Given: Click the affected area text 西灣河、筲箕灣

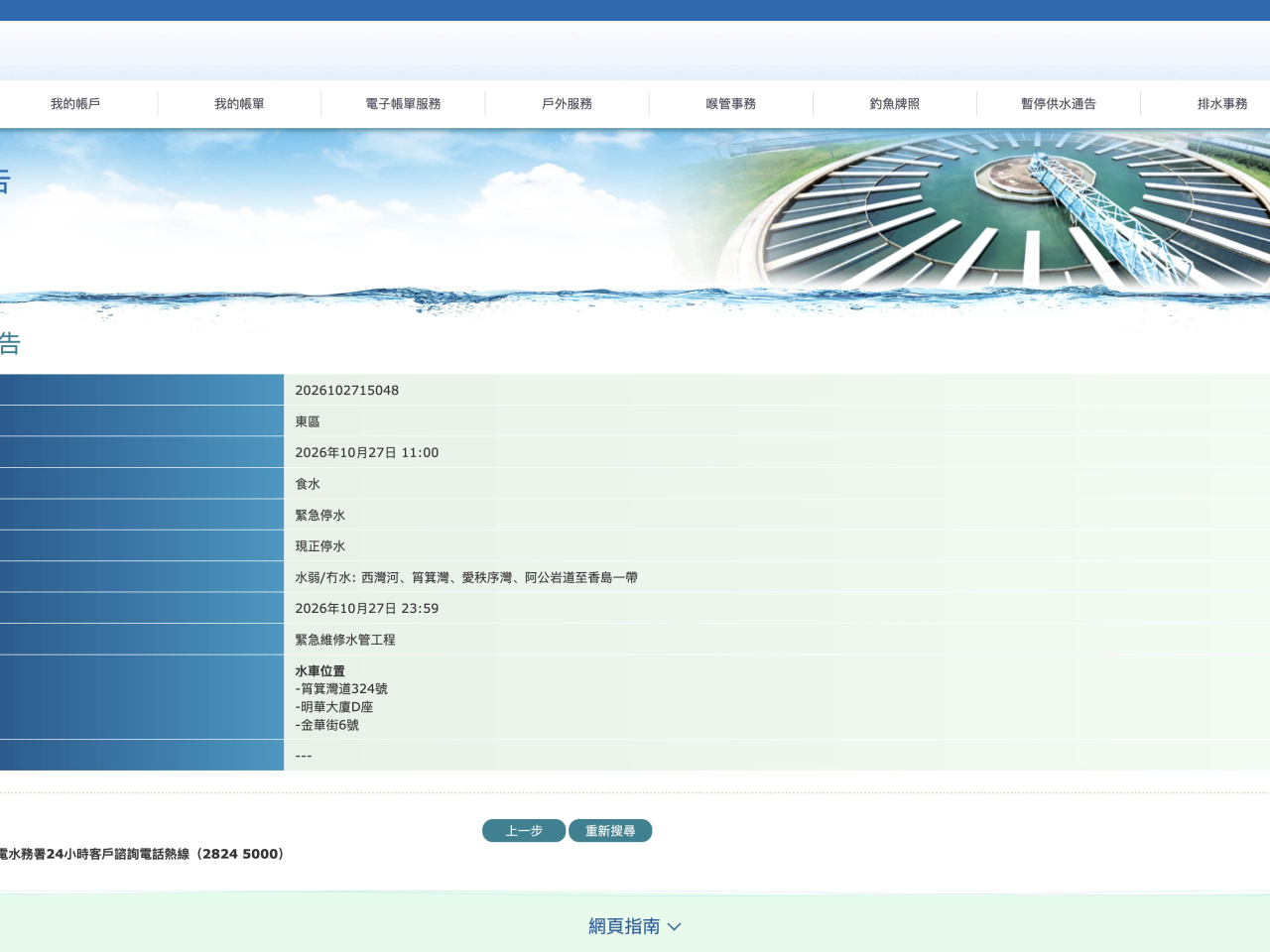Looking at the screenshot, I should tap(404, 577).
